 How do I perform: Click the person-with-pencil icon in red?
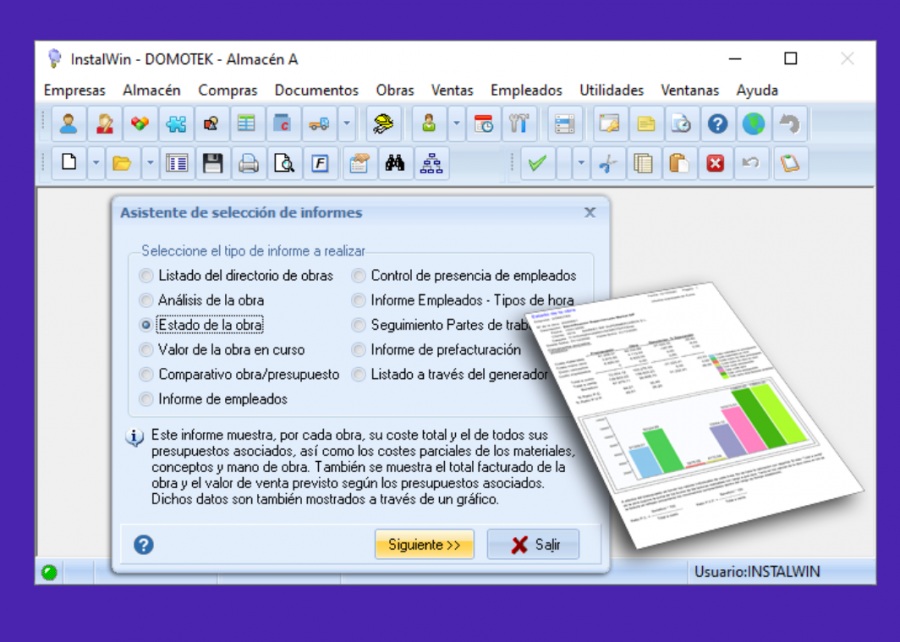(x=104, y=123)
